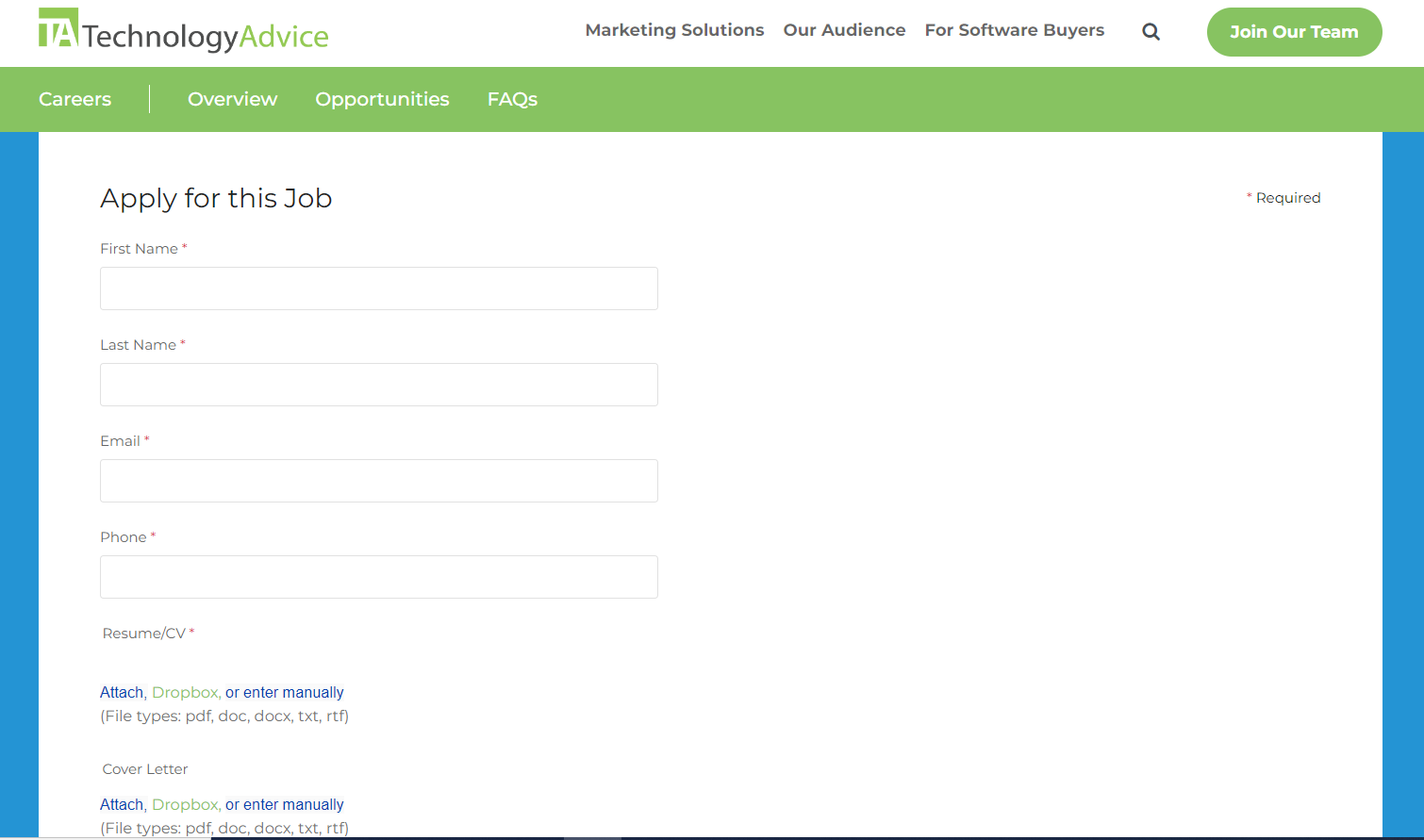Screen dimensions: 1424x840
Task: Open the search icon in the header
Action: pos(1151,31)
